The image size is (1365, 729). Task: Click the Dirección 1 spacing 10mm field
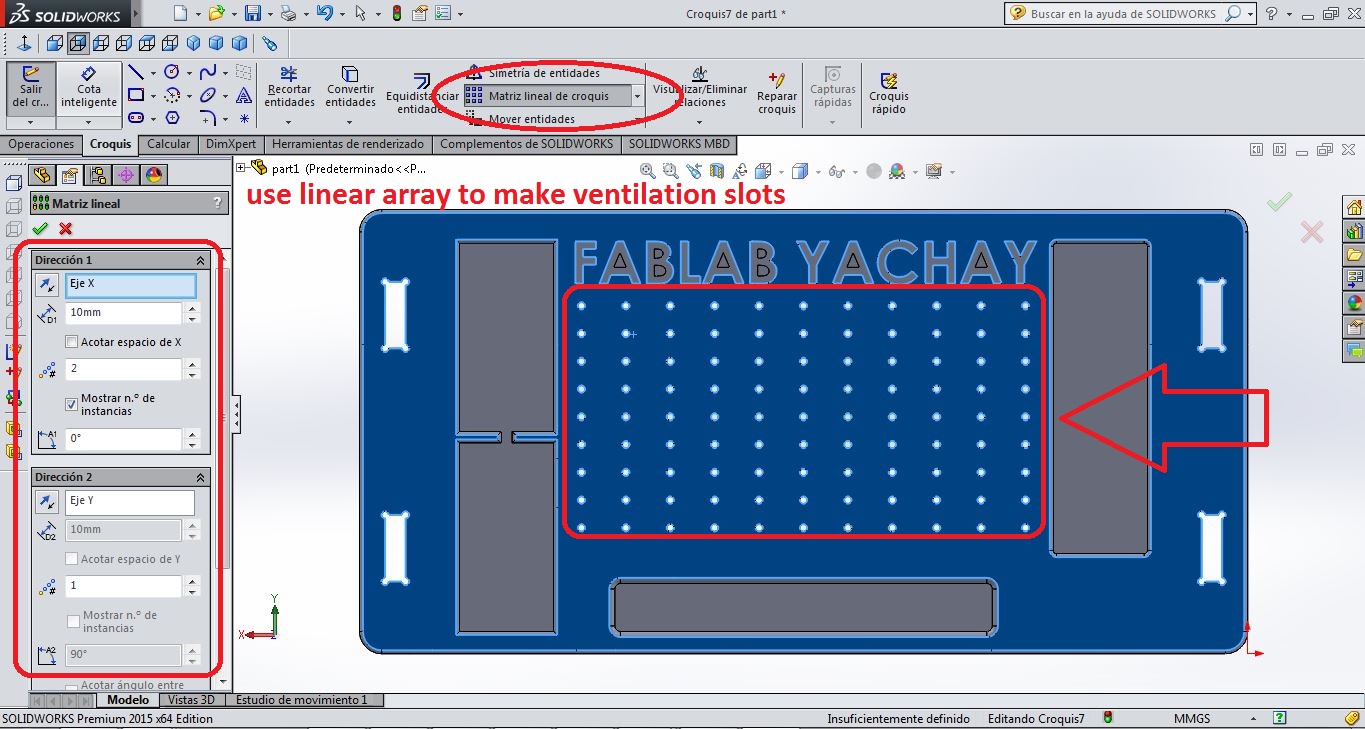[x=124, y=313]
